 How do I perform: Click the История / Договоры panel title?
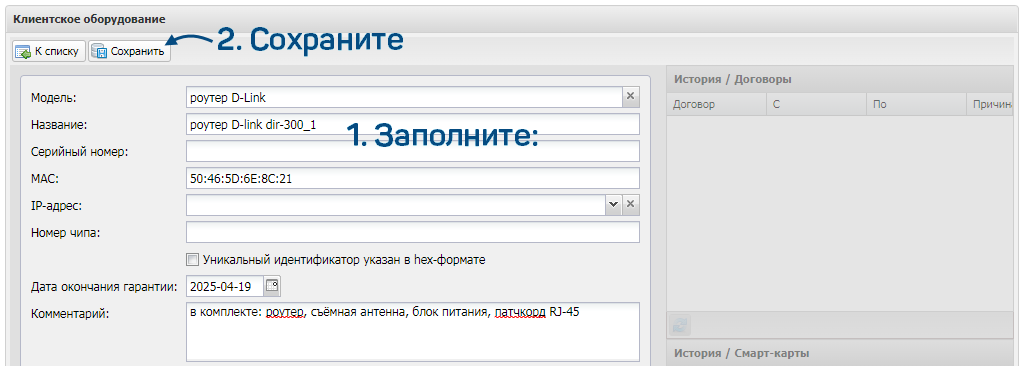[733, 80]
